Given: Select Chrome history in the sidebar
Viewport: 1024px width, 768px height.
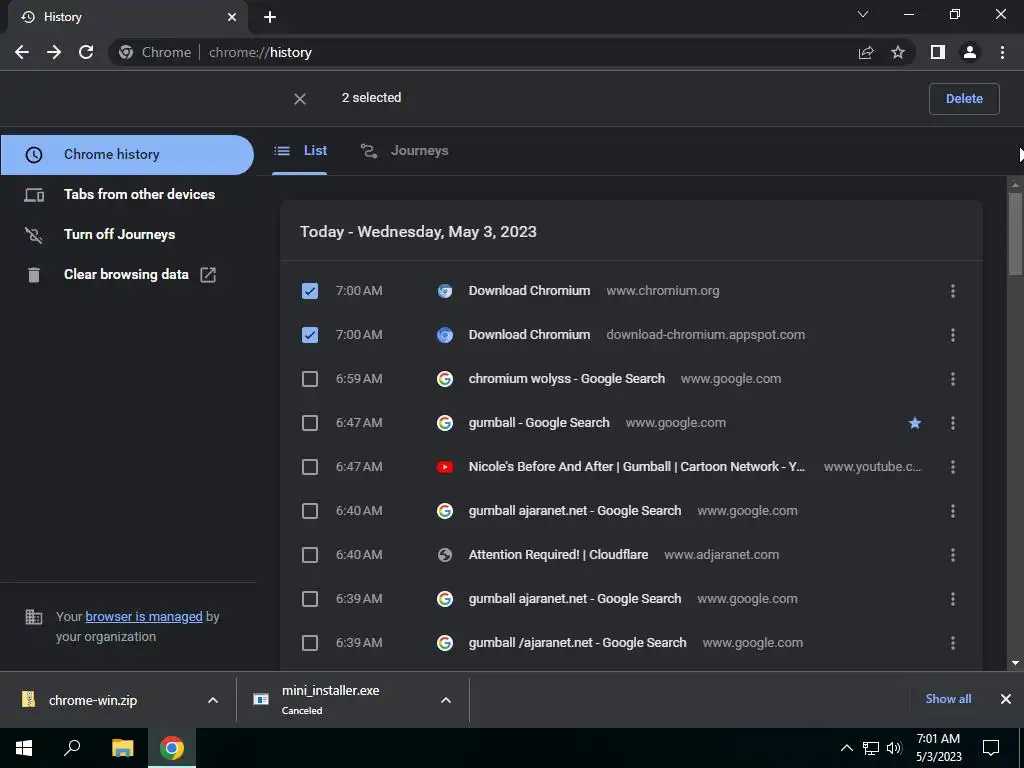Looking at the screenshot, I should 127,155.
